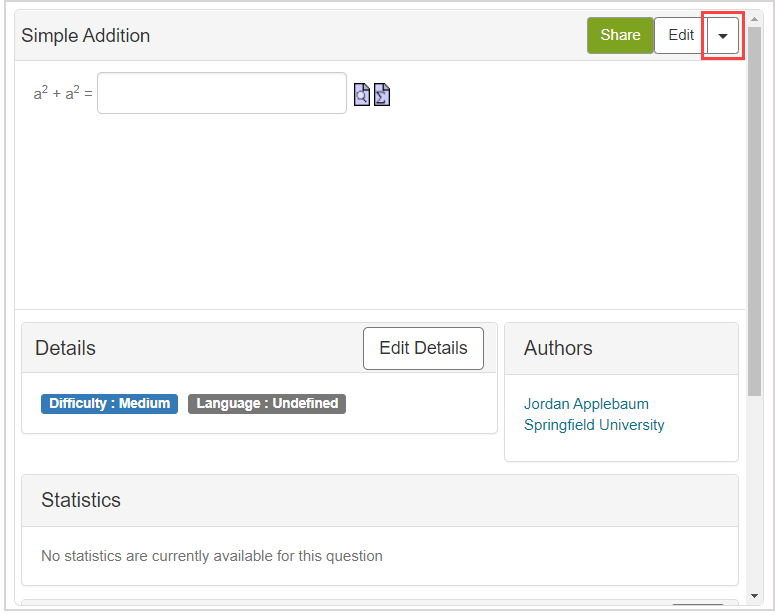The width and height of the screenshot is (775, 615).
Task: Click the preview answer magnifier icon
Action: [x=362, y=94]
